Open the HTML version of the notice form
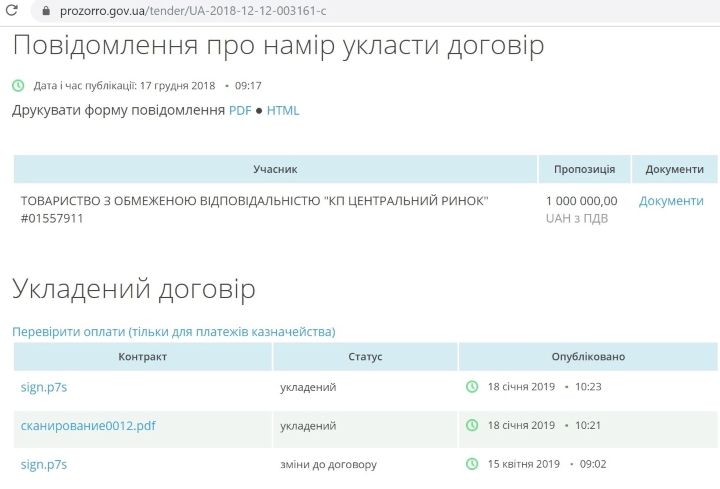The width and height of the screenshot is (720, 489). [x=283, y=111]
